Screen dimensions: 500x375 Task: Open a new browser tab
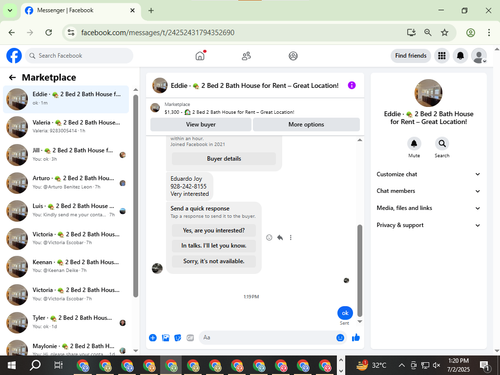point(151,11)
